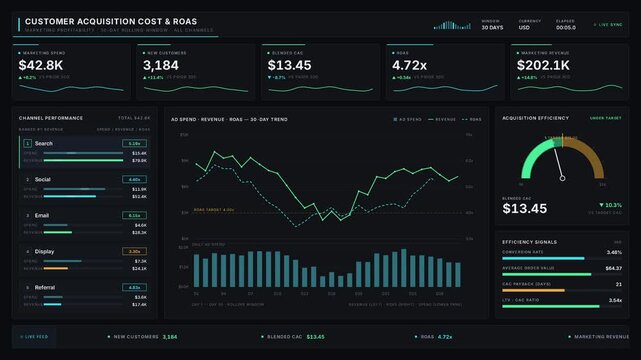Click the ROAS Target 4.00x reference line label
Image resolution: width=641 pixels, height=360 pixels.
(x=214, y=210)
